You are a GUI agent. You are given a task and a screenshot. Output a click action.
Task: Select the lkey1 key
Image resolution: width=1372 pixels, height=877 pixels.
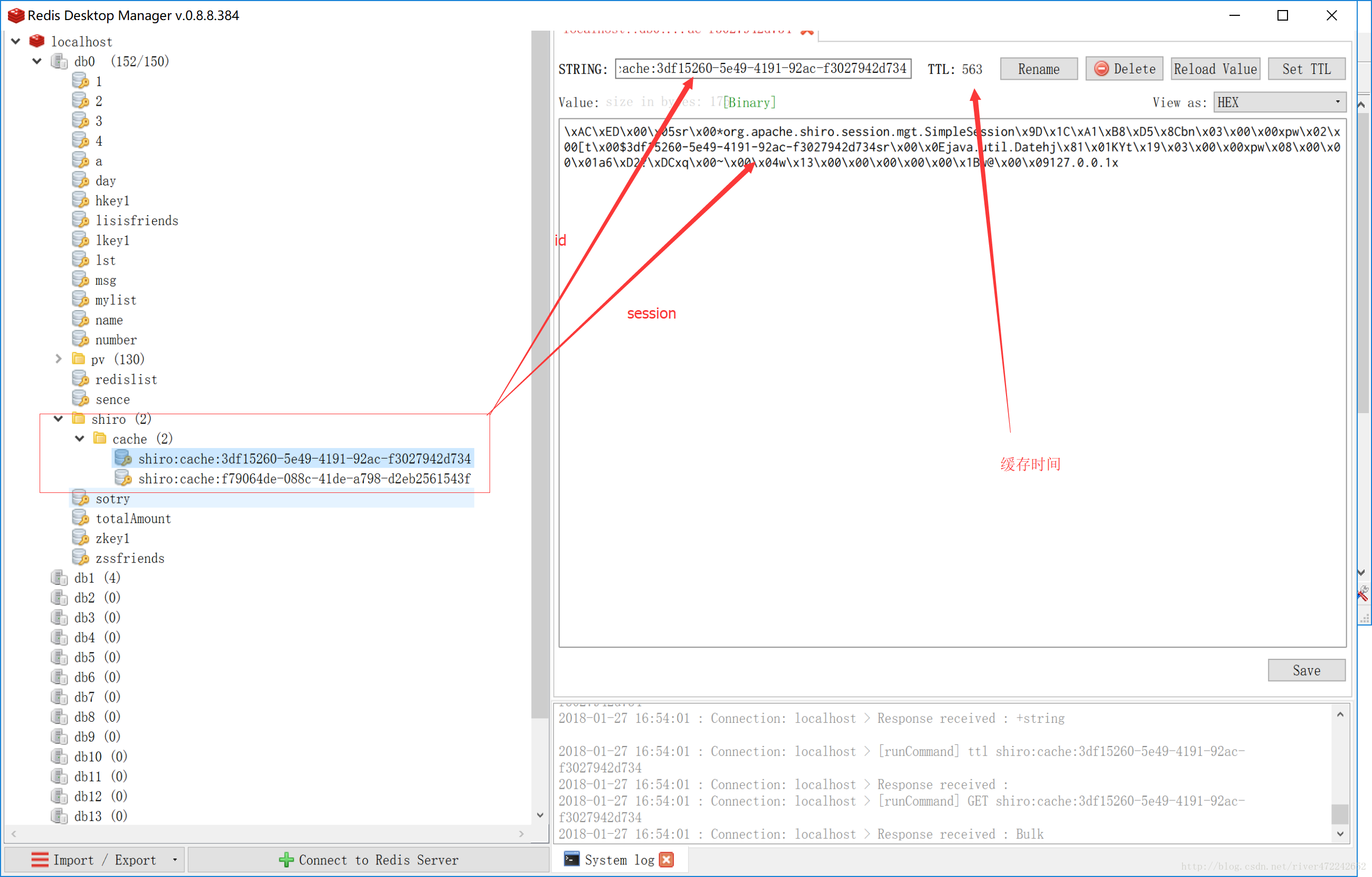[112, 240]
